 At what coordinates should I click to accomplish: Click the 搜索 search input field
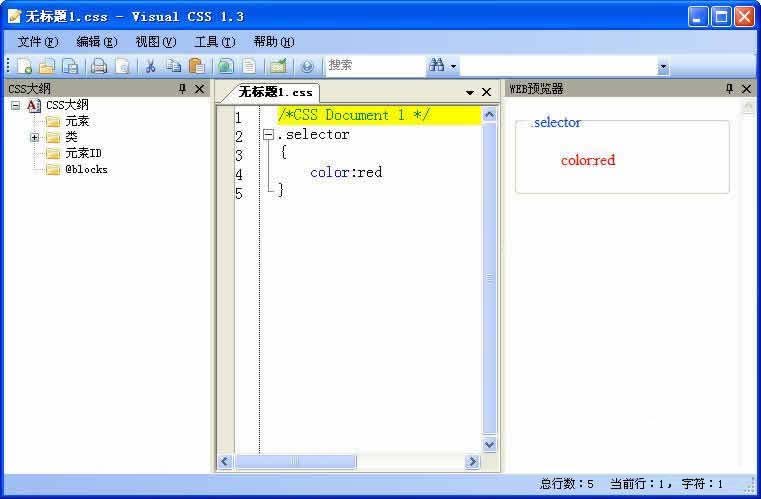374,66
